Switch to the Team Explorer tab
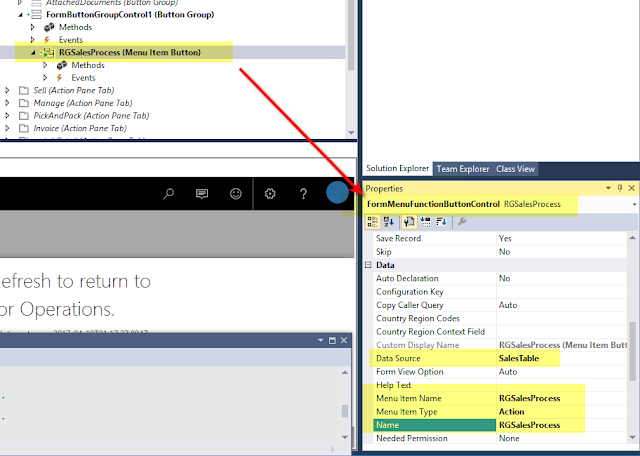Image resolution: width=640 pixels, height=456 pixels. pyautogui.click(x=462, y=169)
